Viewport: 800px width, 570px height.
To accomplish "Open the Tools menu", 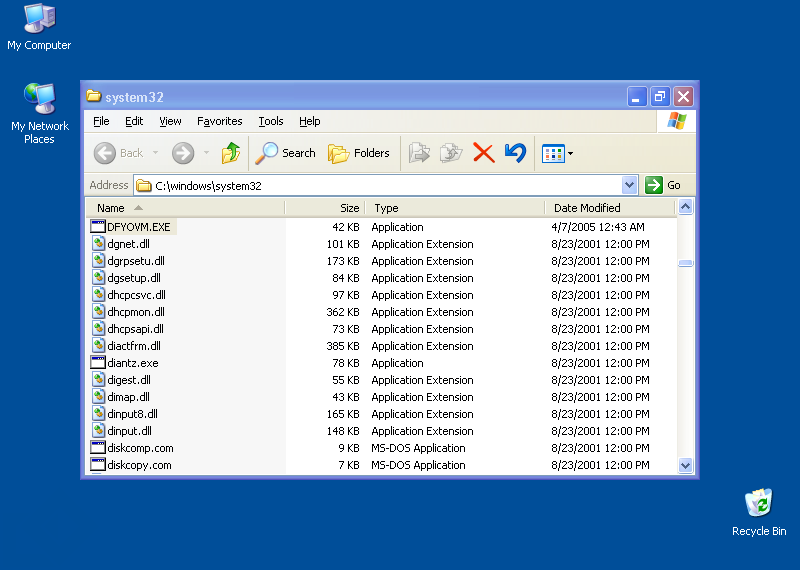I will (270, 121).
